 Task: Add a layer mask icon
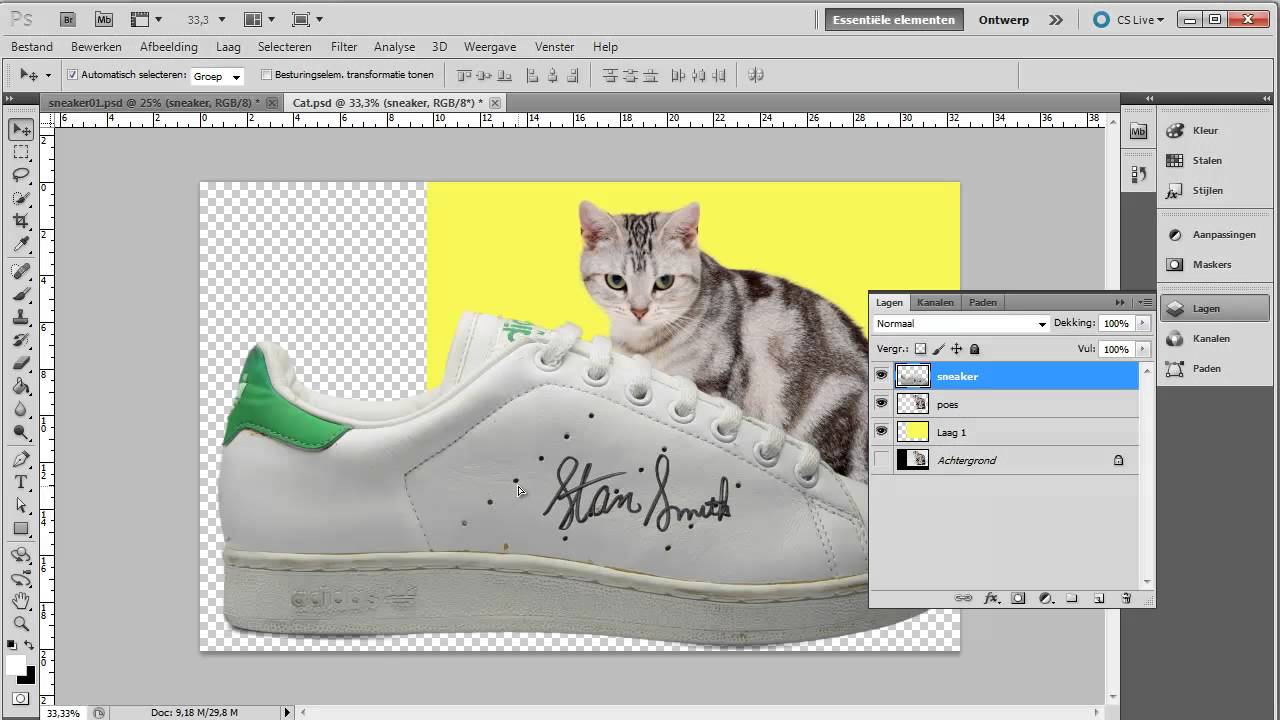click(1018, 598)
